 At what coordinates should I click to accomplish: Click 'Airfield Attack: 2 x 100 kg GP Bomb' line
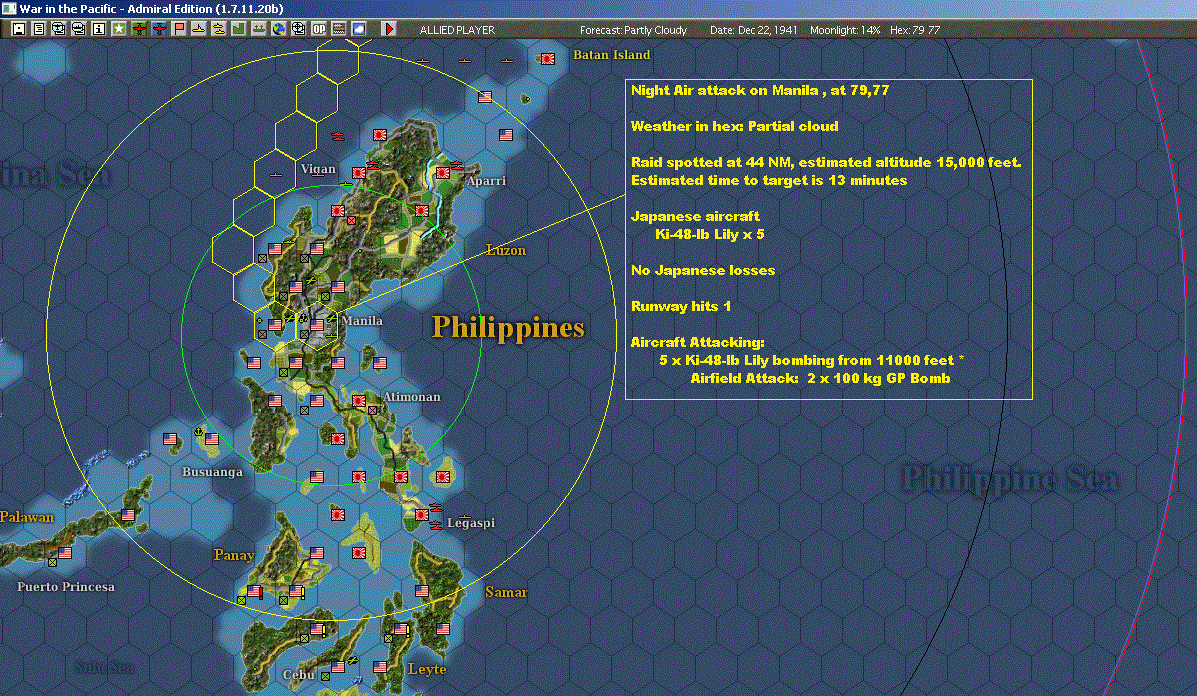tap(821, 379)
